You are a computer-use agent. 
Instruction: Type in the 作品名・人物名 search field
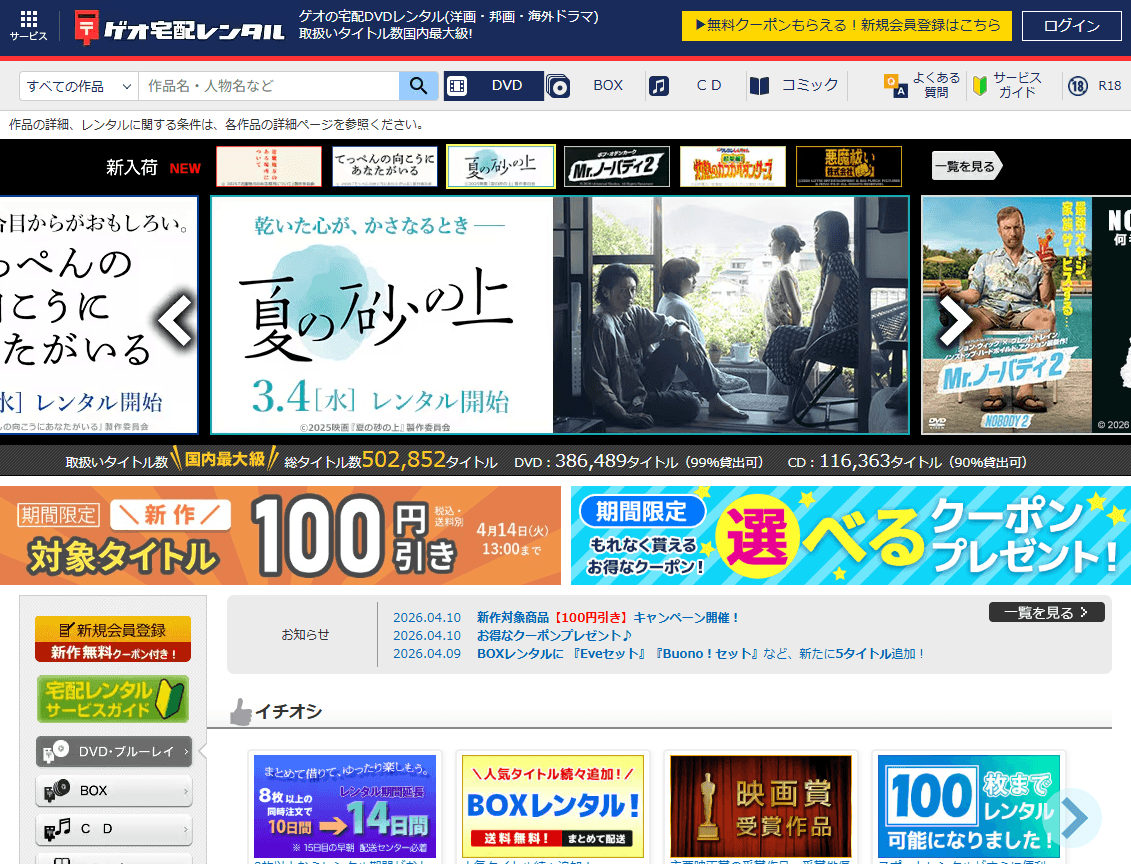pos(268,86)
